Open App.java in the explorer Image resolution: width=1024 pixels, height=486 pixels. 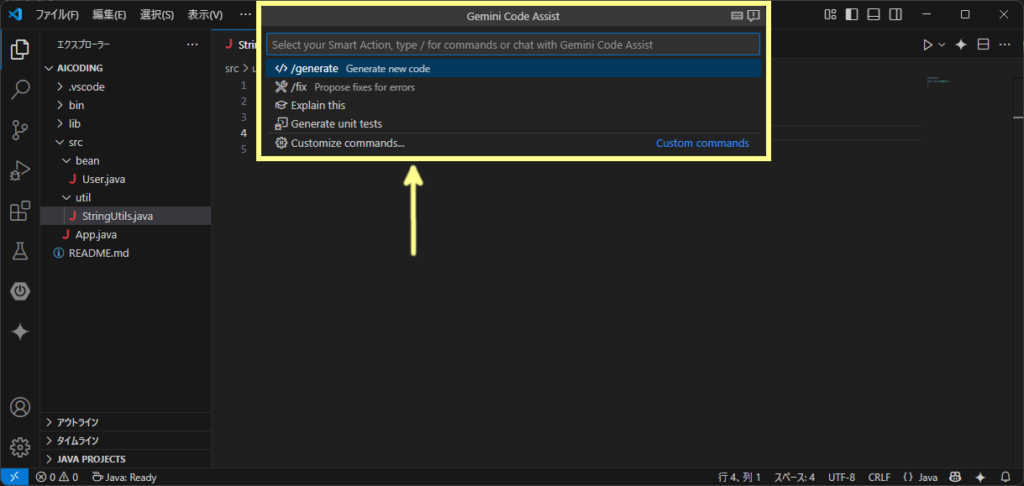click(x=125, y=235)
